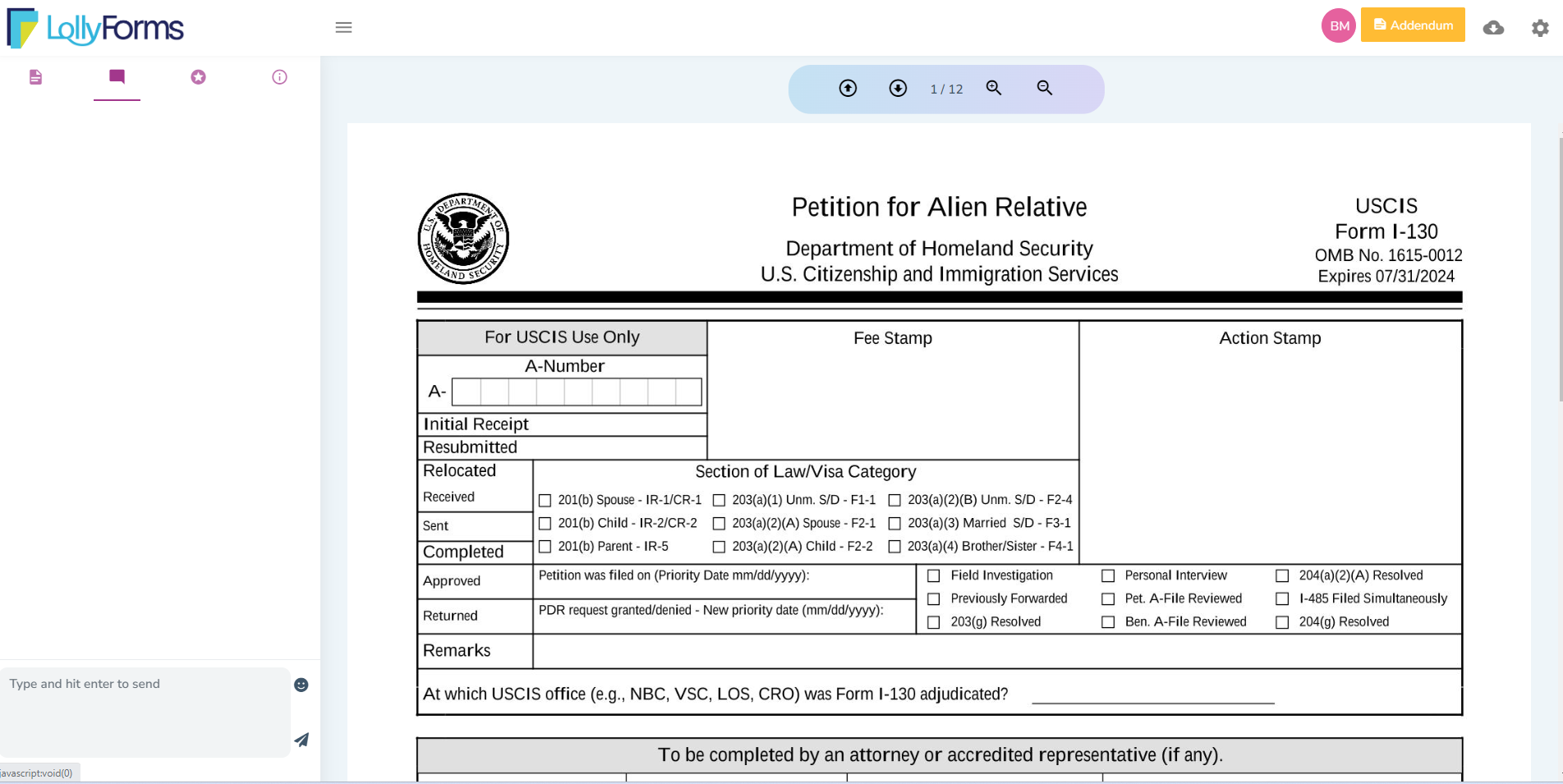Check 201(b) Spouse - IR-1/CR-1 box
This screenshot has width=1563, height=784.
545,500
